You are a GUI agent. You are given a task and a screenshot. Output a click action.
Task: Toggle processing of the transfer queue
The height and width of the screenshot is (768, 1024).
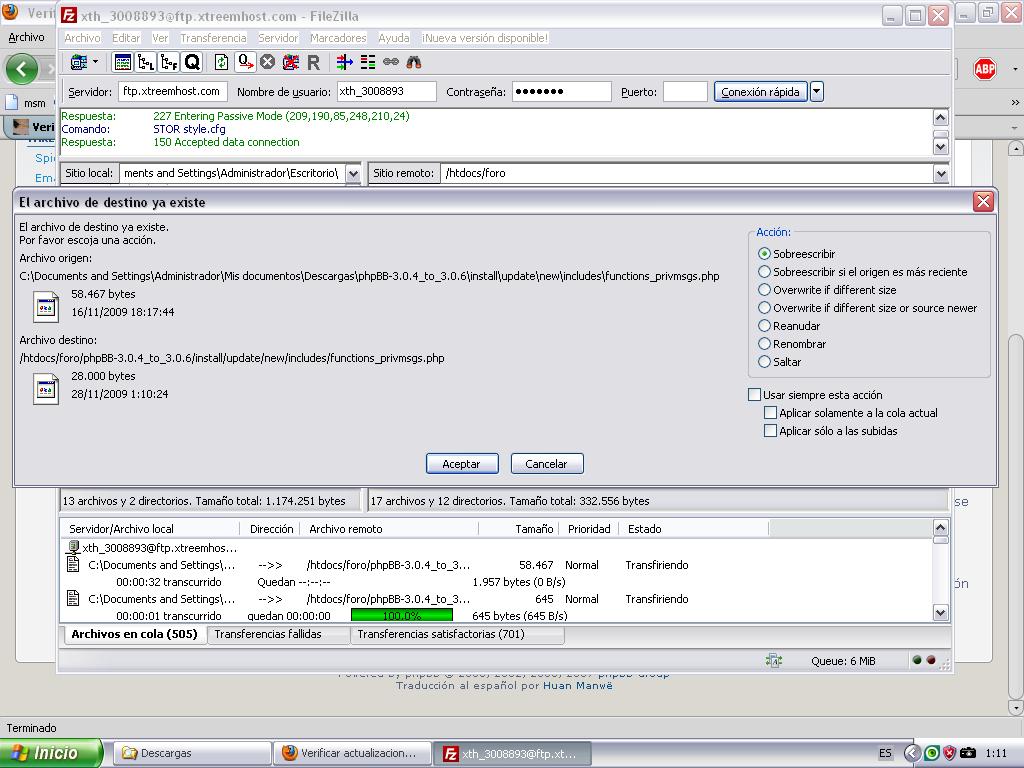(x=246, y=62)
